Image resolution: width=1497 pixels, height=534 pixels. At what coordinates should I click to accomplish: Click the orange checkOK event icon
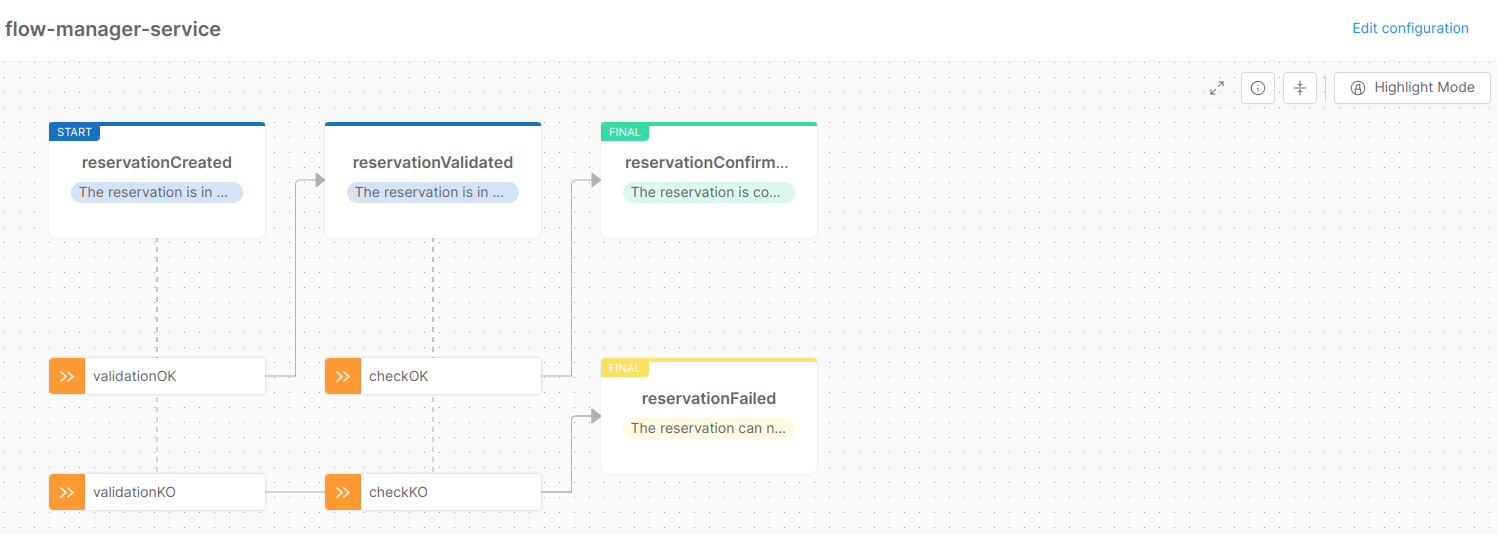[343, 377]
